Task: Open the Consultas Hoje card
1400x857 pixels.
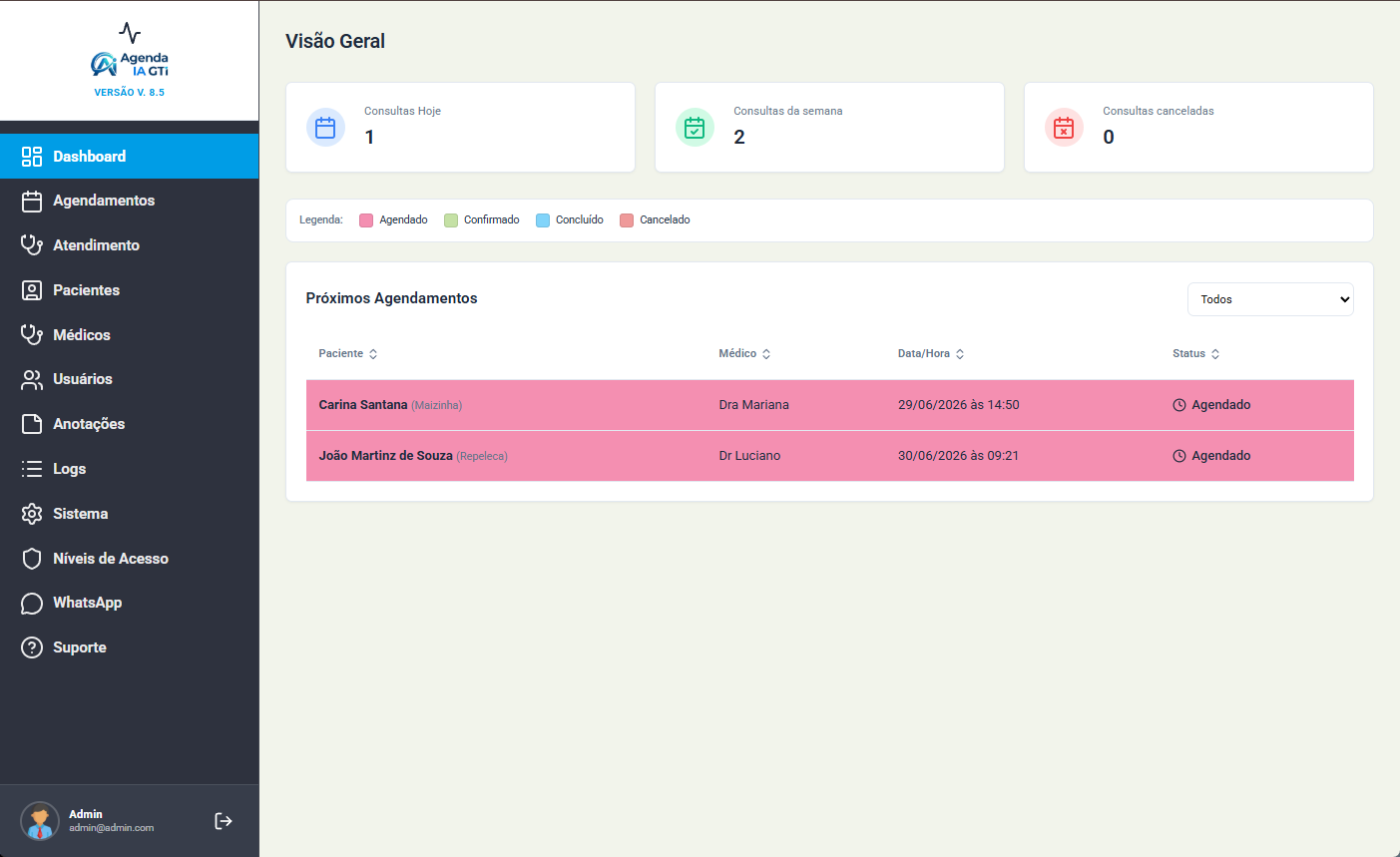Action: click(x=460, y=128)
